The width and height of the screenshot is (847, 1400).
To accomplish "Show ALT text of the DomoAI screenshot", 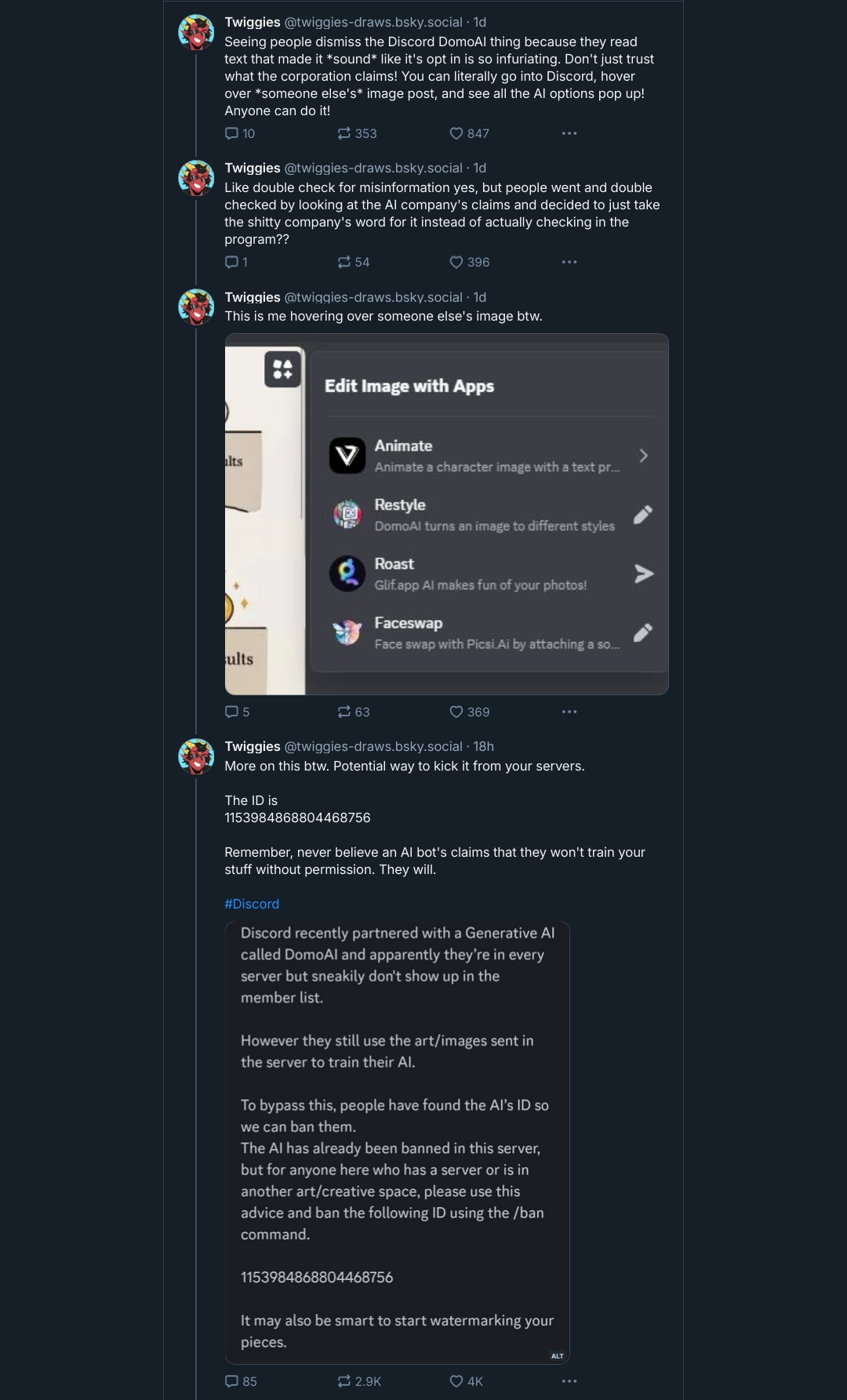I will [558, 1355].
